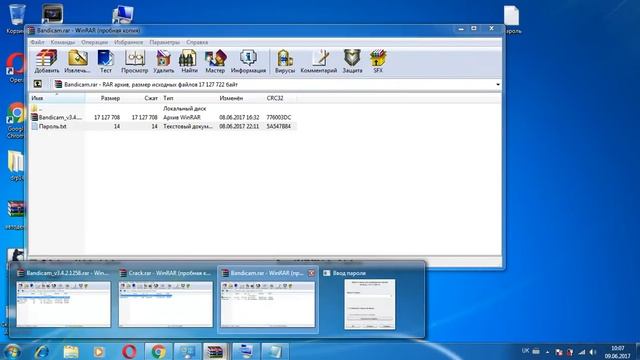This screenshot has width=640, height=360.
Task: Click the Вирусы (virus scan) icon
Action: 285,62
